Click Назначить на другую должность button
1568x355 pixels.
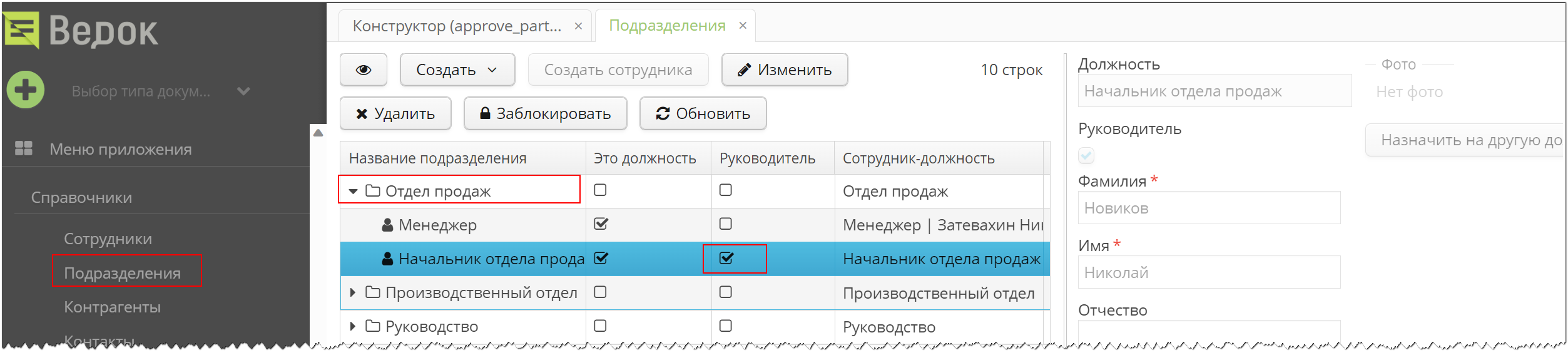pos(1465,140)
